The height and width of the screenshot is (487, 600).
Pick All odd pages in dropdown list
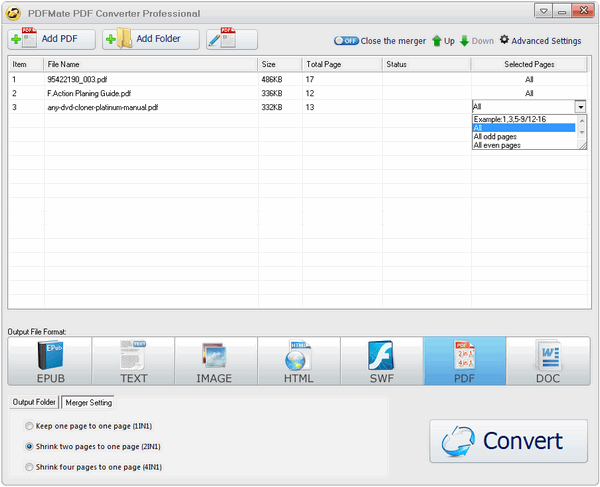coord(524,137)
